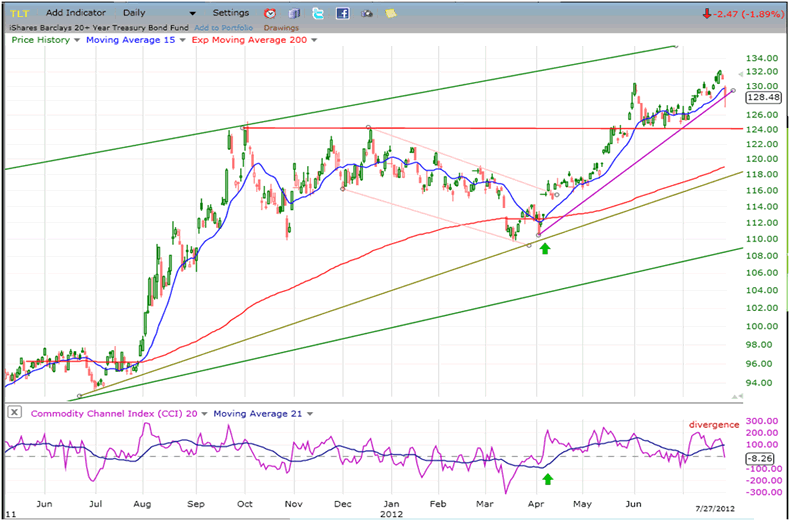
Task: Expand the Moving Average 15 options
Action: pos(181,40)
